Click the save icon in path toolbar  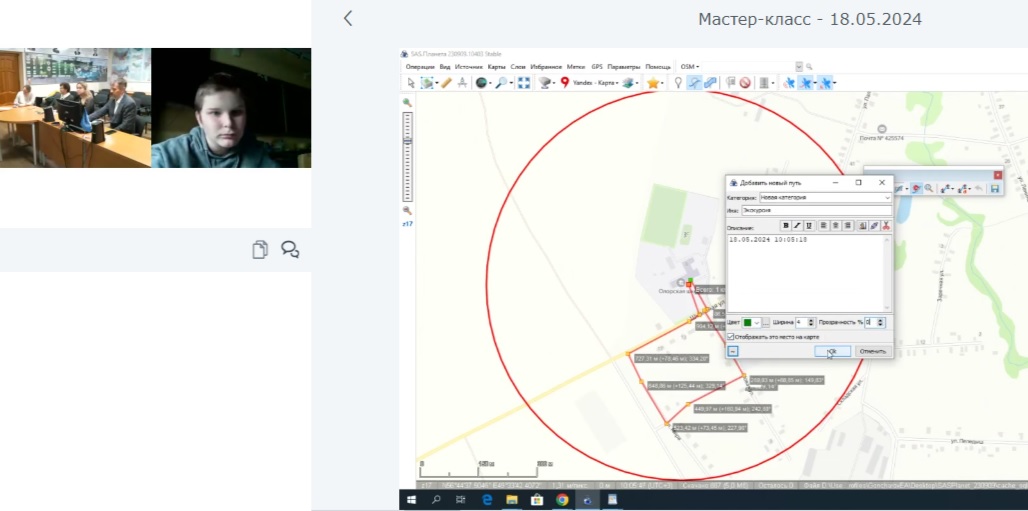994,188
